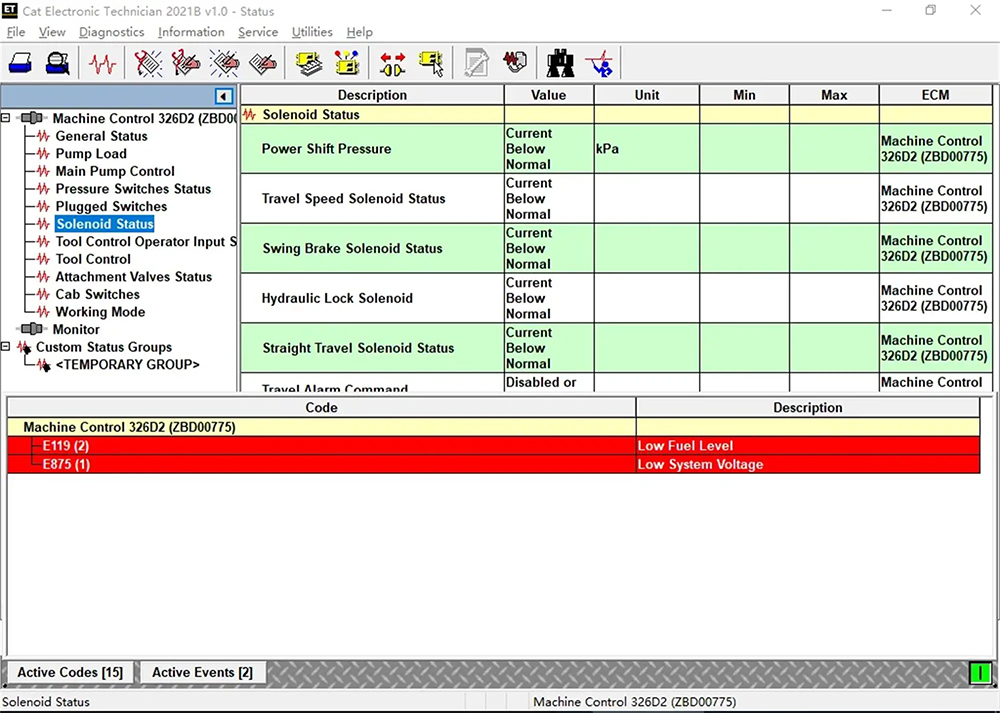Click the Status Tool waveform icon
Image resolution: width=1000 pixels, height=713 pixels.
[102, 64]
